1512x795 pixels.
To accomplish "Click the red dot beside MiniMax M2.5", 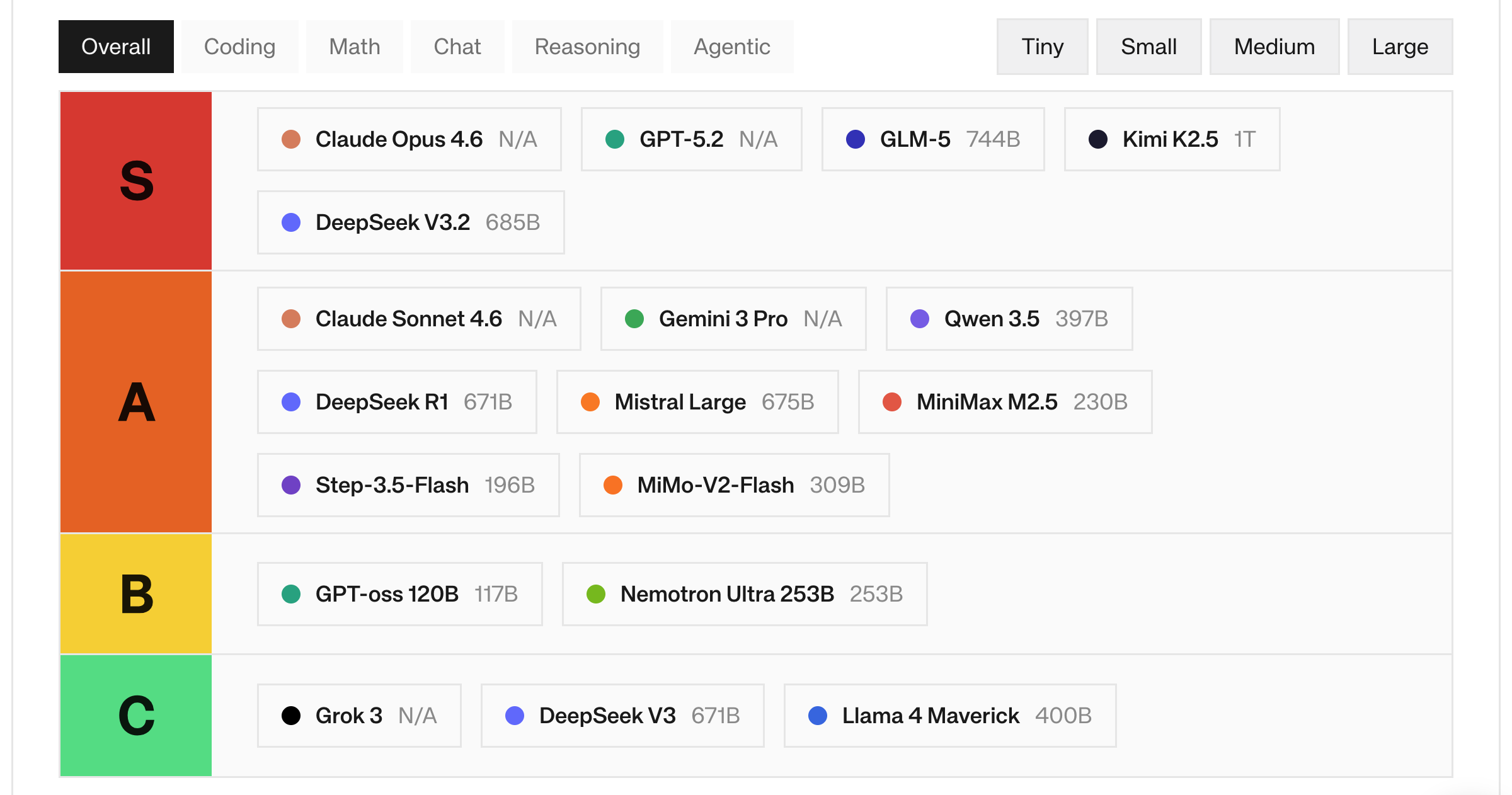I will [891, 402].
